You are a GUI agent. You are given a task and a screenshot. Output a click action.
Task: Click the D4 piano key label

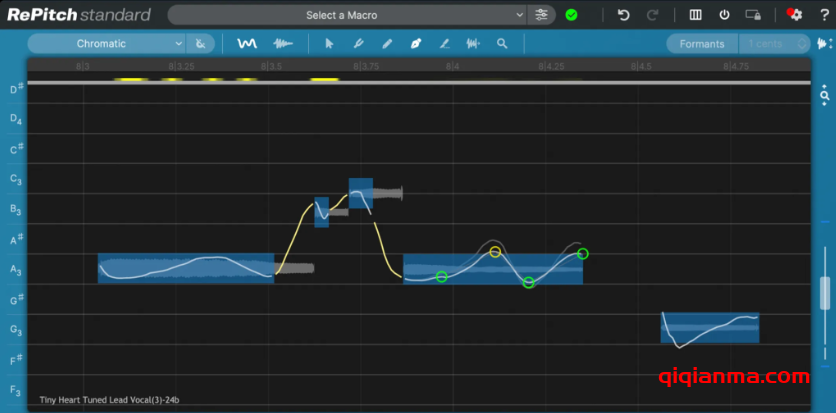tap(15, 119)
